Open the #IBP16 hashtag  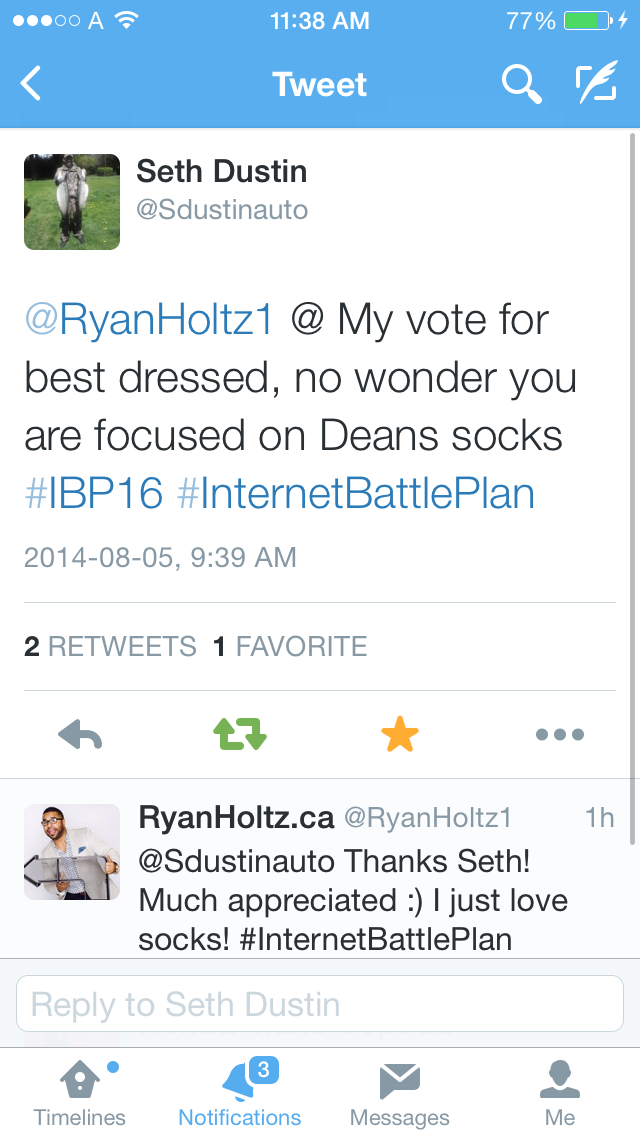[x=93, y=494]
